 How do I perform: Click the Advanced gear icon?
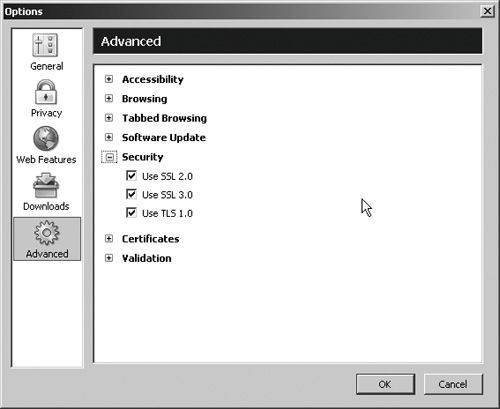[47, 233]
